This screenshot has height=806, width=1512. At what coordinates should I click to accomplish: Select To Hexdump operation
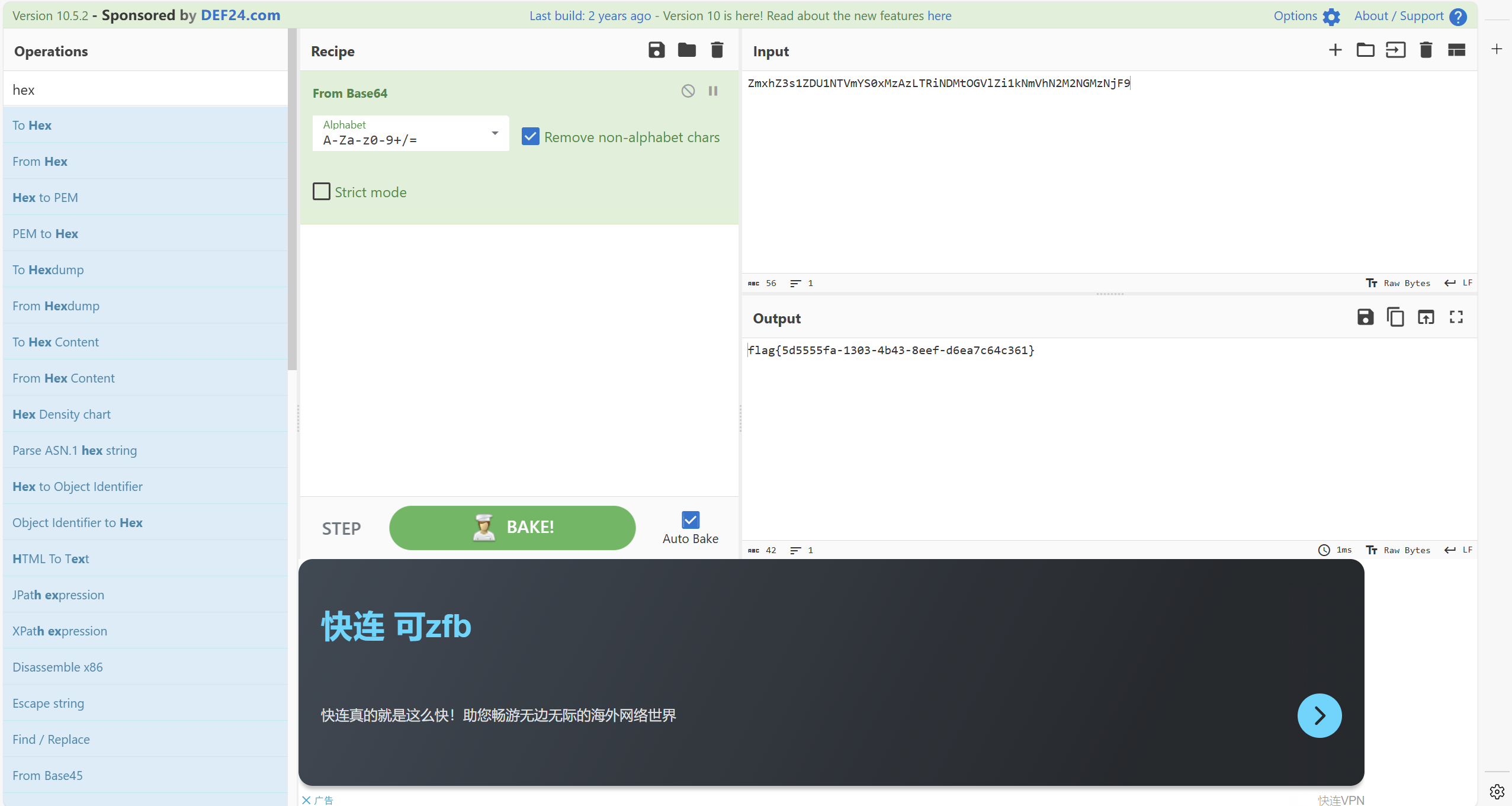(145, 269)
